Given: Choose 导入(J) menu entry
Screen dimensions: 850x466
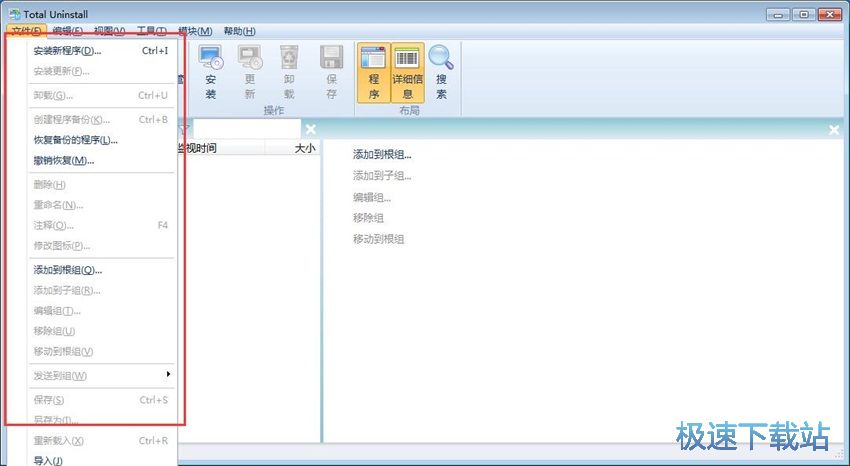Looking at the screenshot, I should pyautogui.click(x=101, y=461).
